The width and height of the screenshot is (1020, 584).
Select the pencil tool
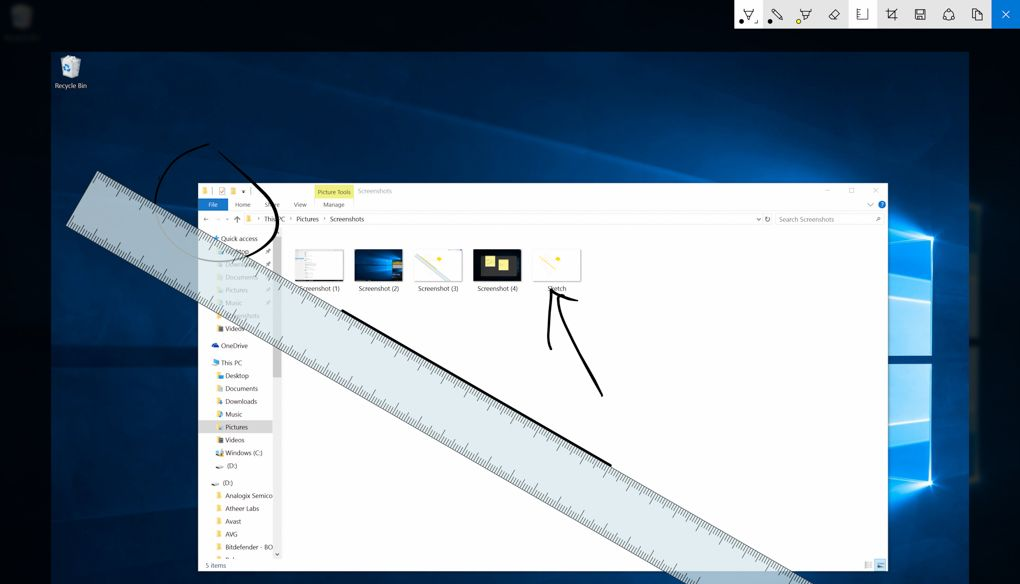[x=776, y=14]
